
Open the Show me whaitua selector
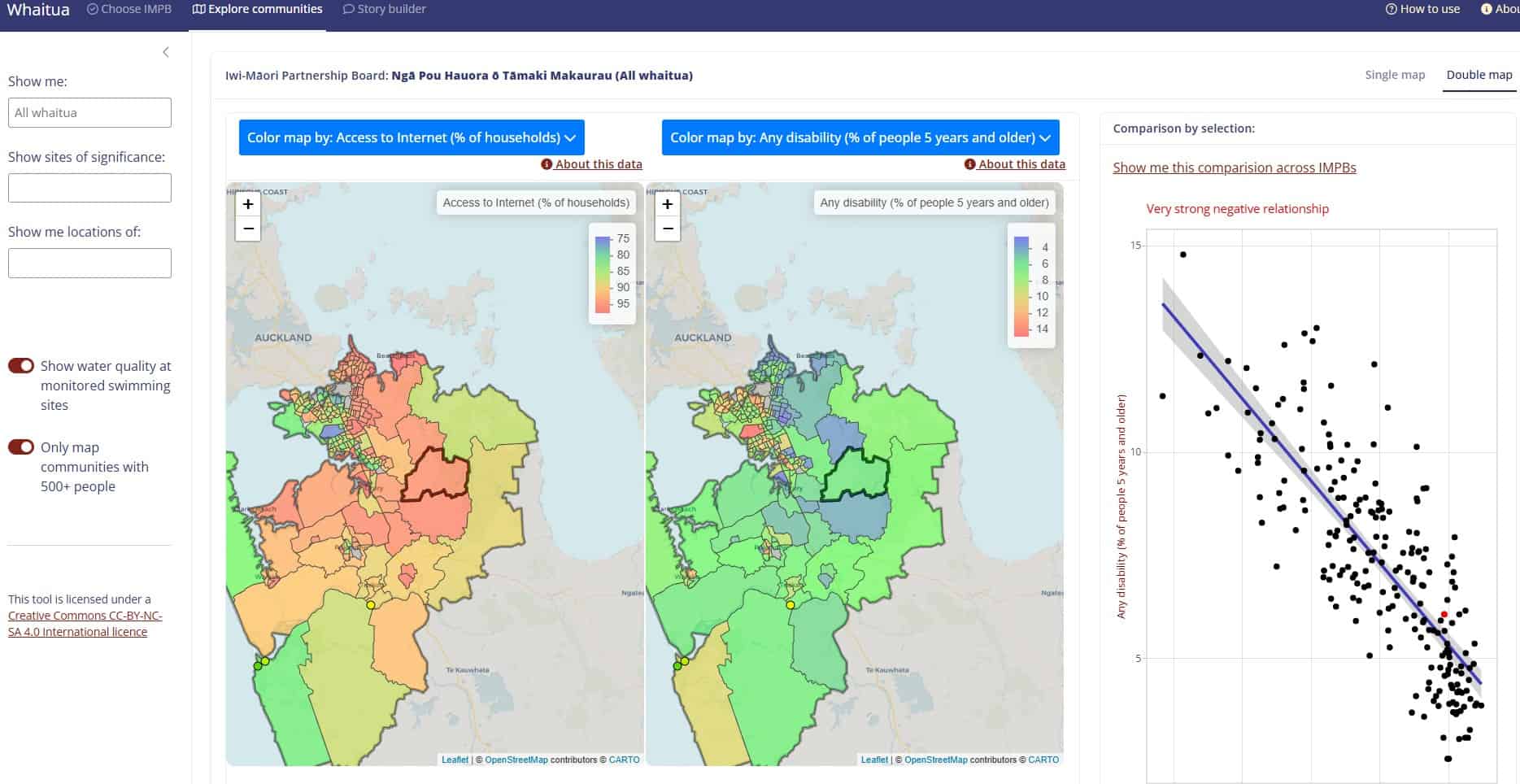(x=89, y=113)
